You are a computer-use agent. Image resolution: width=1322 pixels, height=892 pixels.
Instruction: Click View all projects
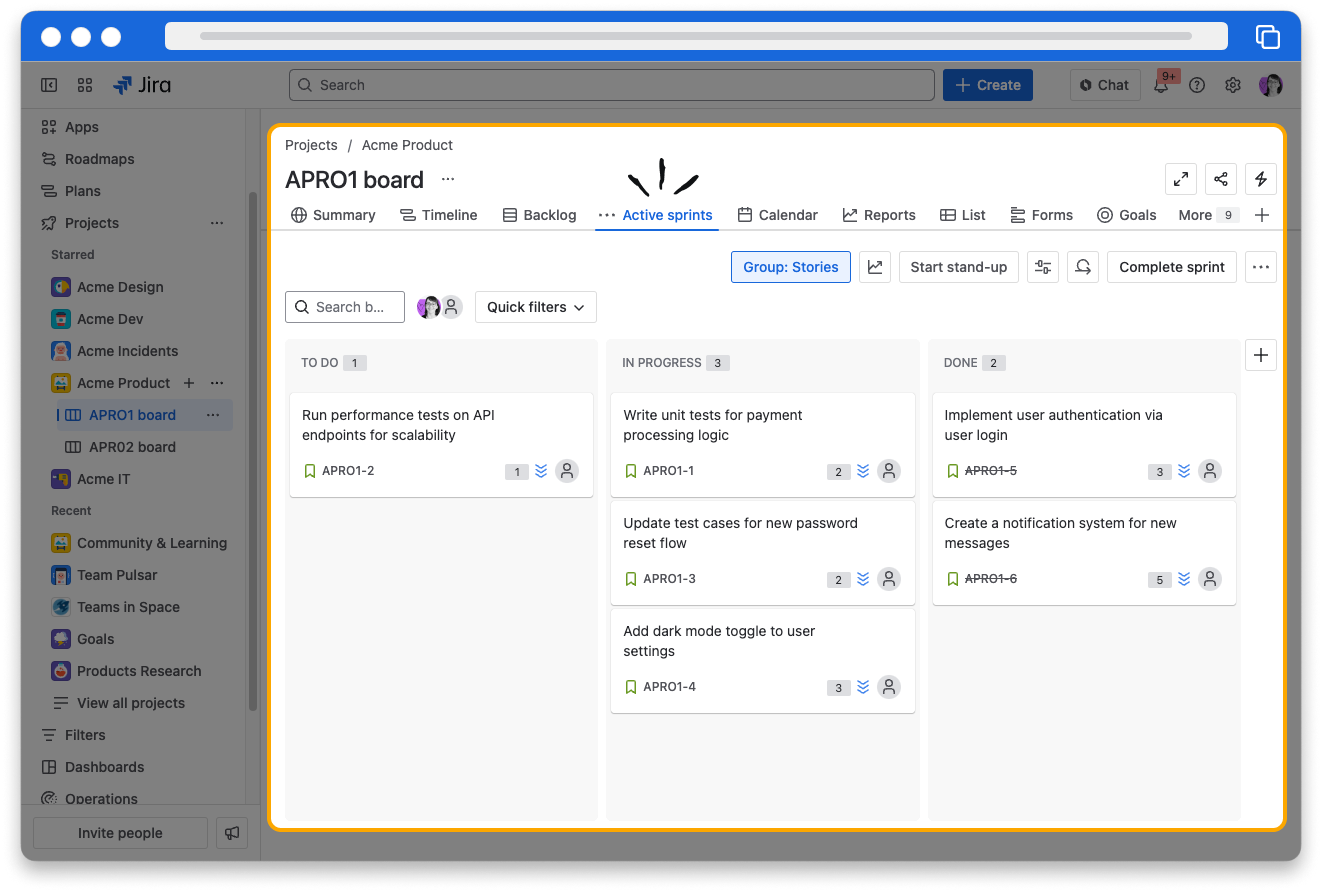(131, 703)
